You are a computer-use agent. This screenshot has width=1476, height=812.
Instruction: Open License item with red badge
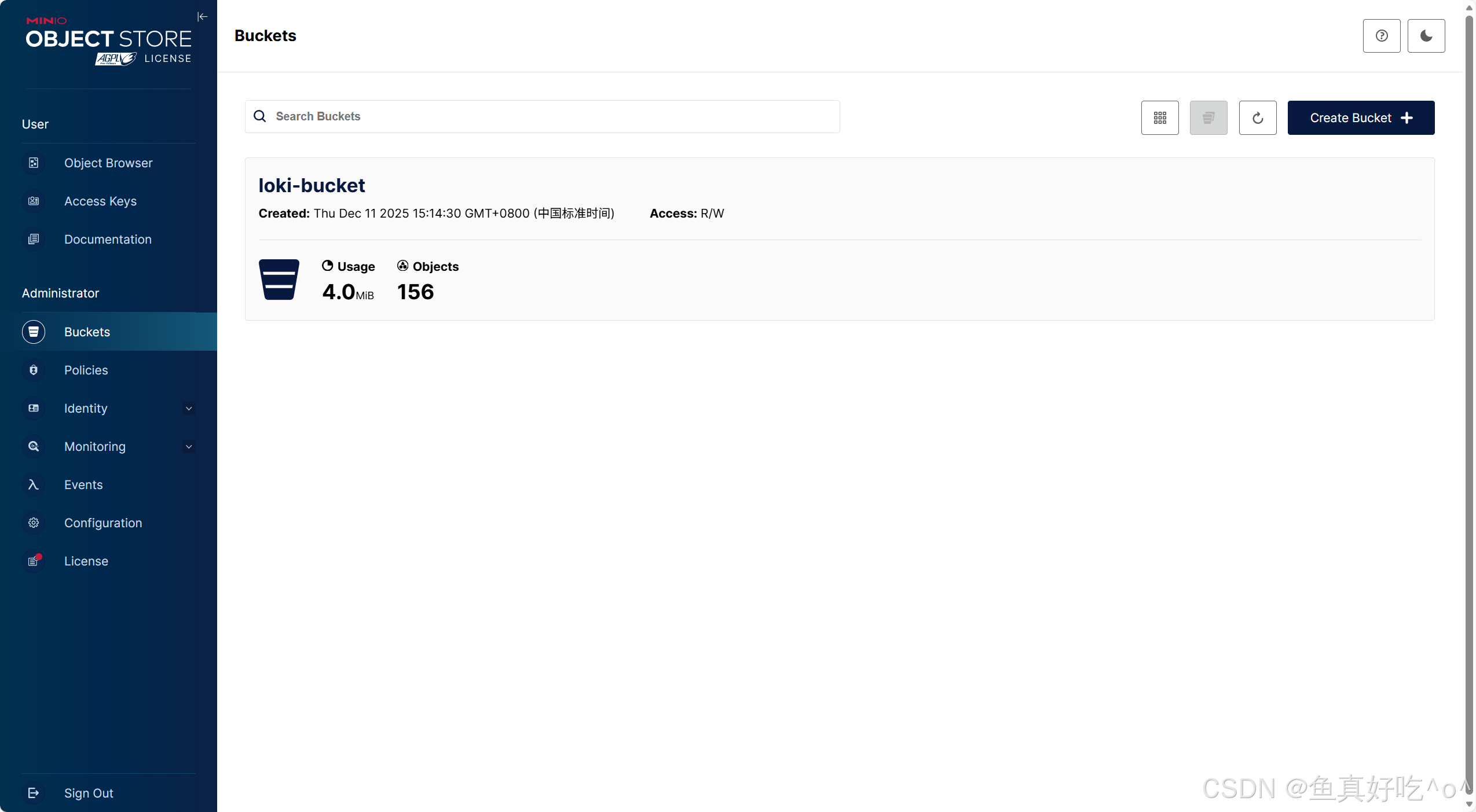pyautogui.click(x=86, y=561)
